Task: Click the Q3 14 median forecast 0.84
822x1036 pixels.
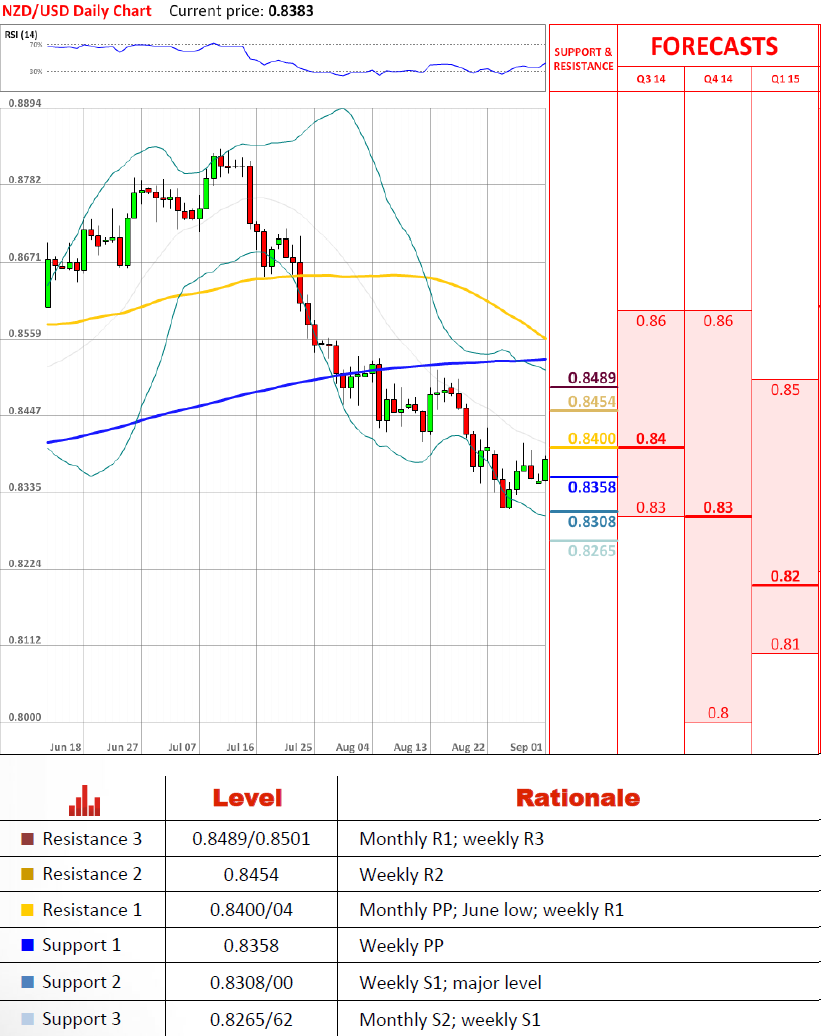Action: (651, 439)
